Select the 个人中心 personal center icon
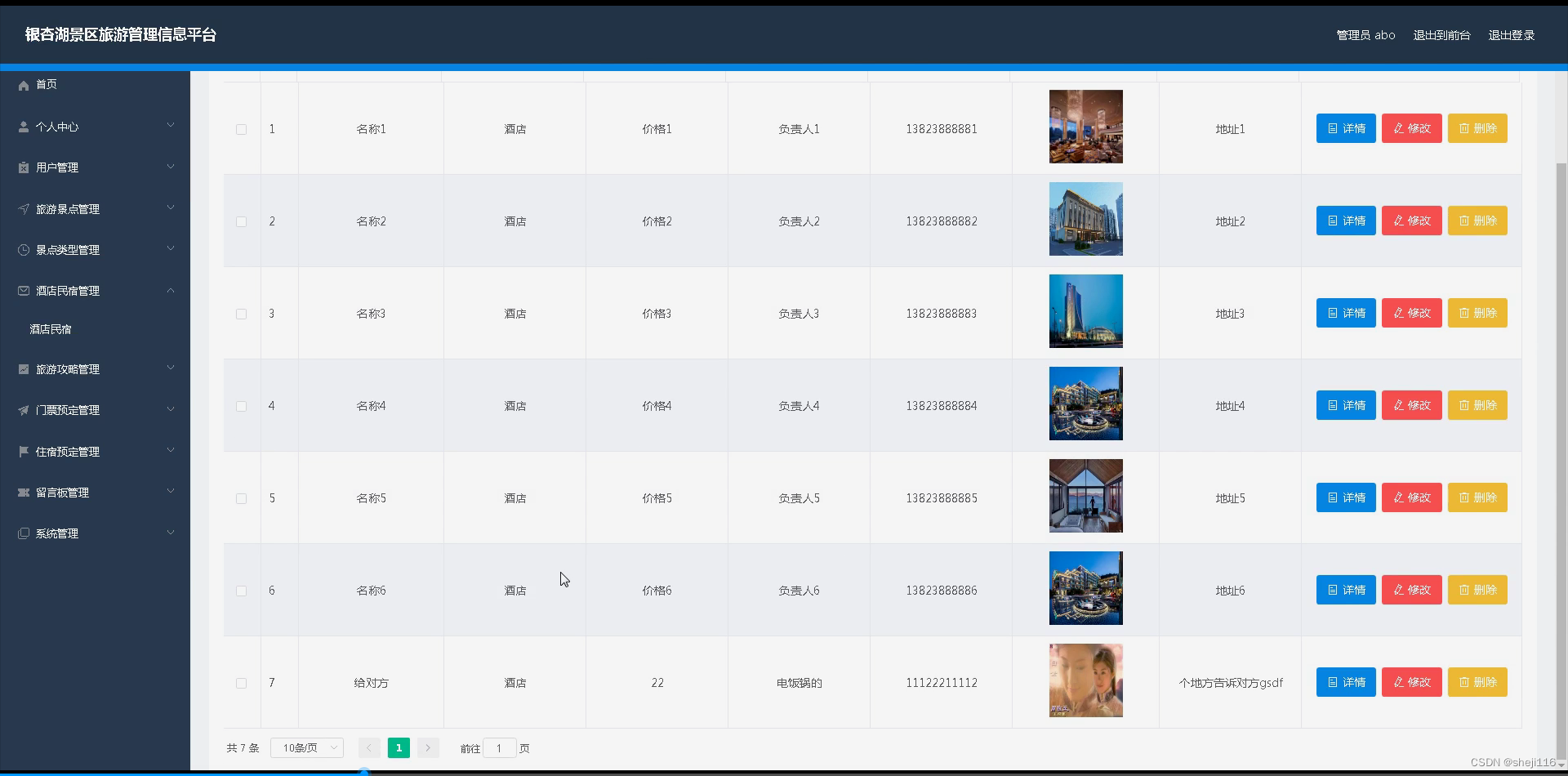The image size is (1568, 776). [23, 127]
